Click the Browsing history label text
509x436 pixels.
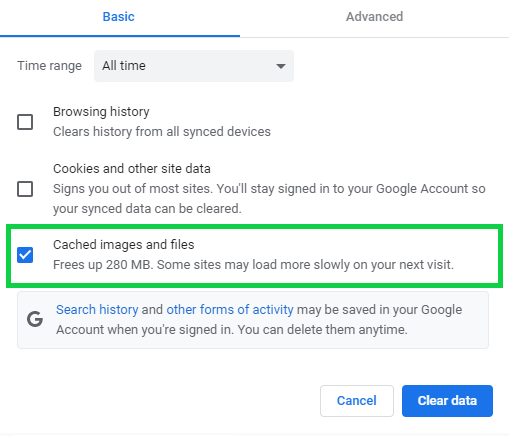[101, 112]
